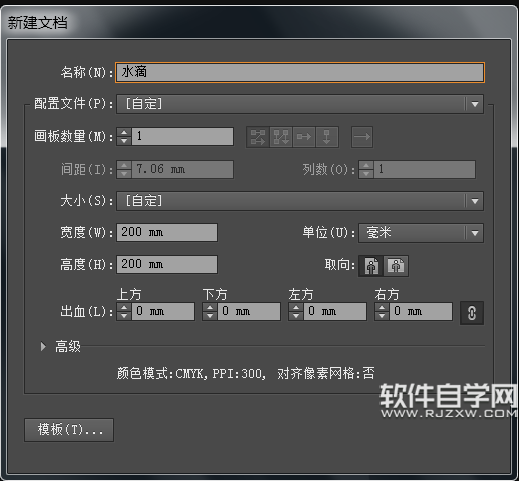Click the 左方 left bleed field
The height and width of the screenshot is (481, 519).
(335, 312)
